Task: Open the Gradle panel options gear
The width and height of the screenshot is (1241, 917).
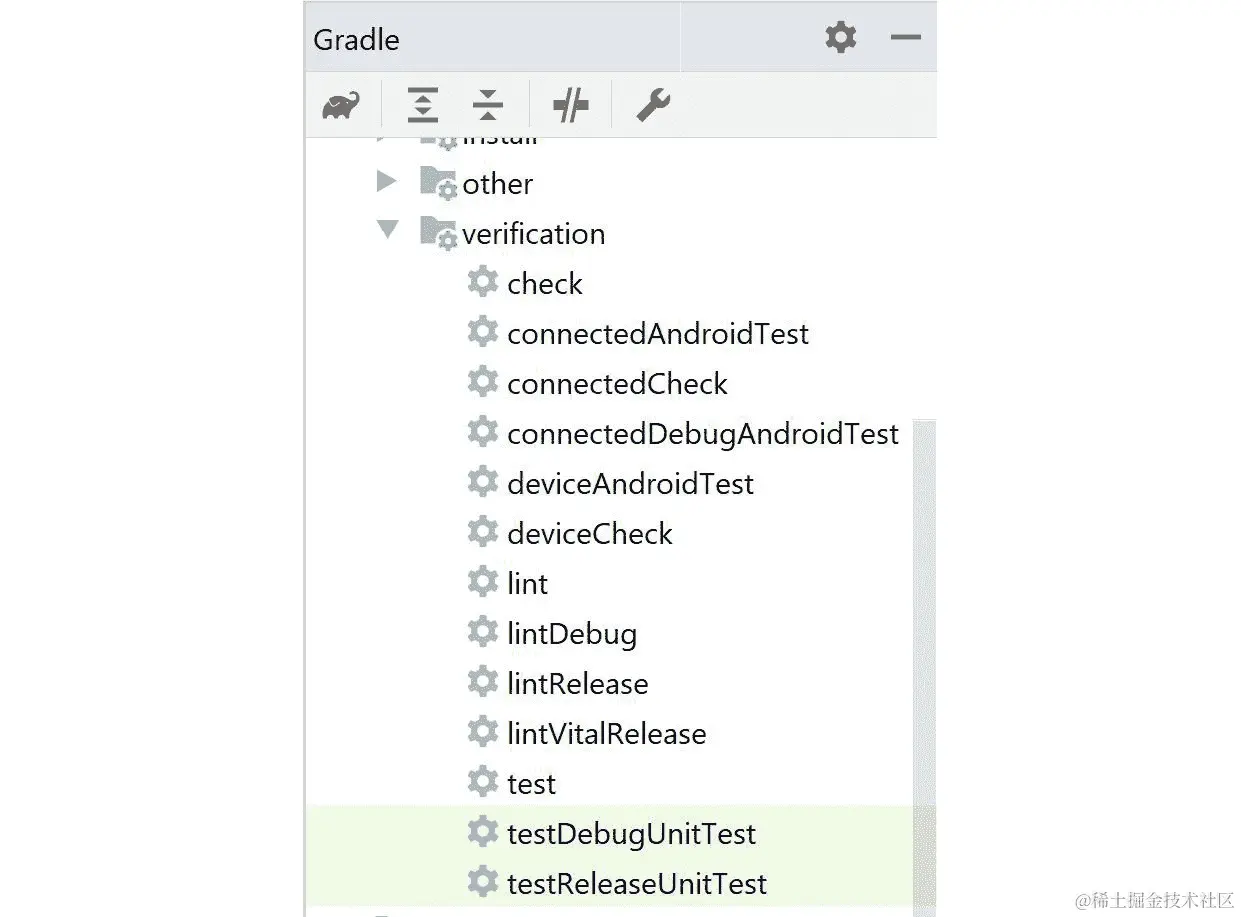Action: tap(840, 38)
